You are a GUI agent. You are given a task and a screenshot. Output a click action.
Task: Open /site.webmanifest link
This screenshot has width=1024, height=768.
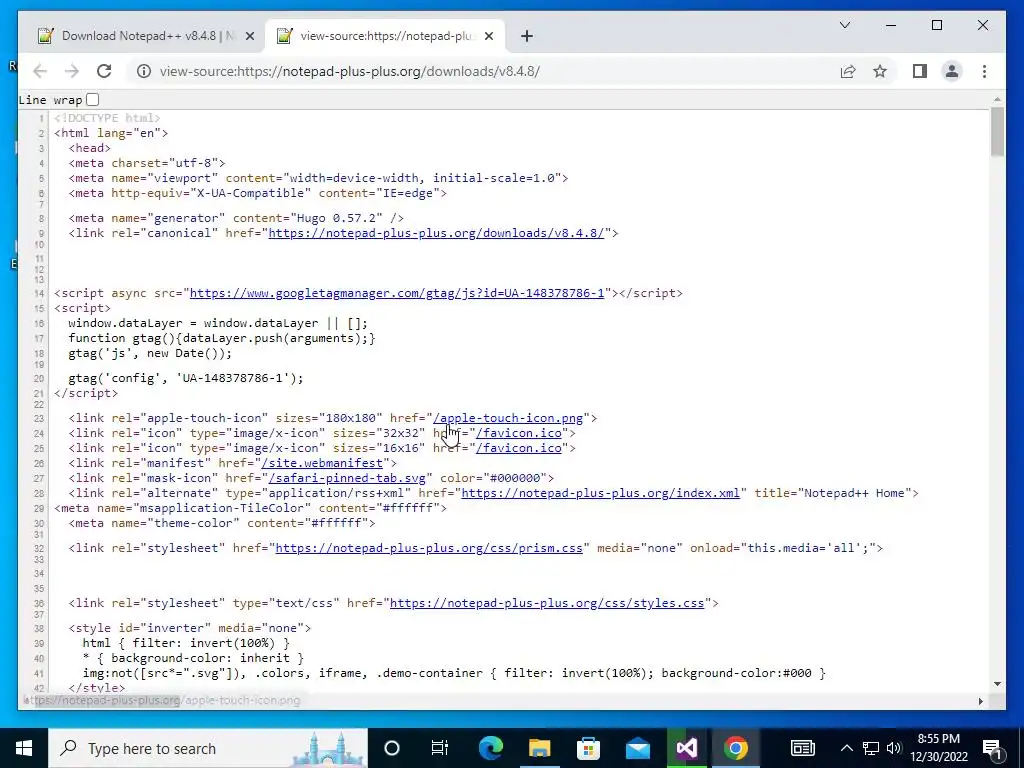(322, 463)
